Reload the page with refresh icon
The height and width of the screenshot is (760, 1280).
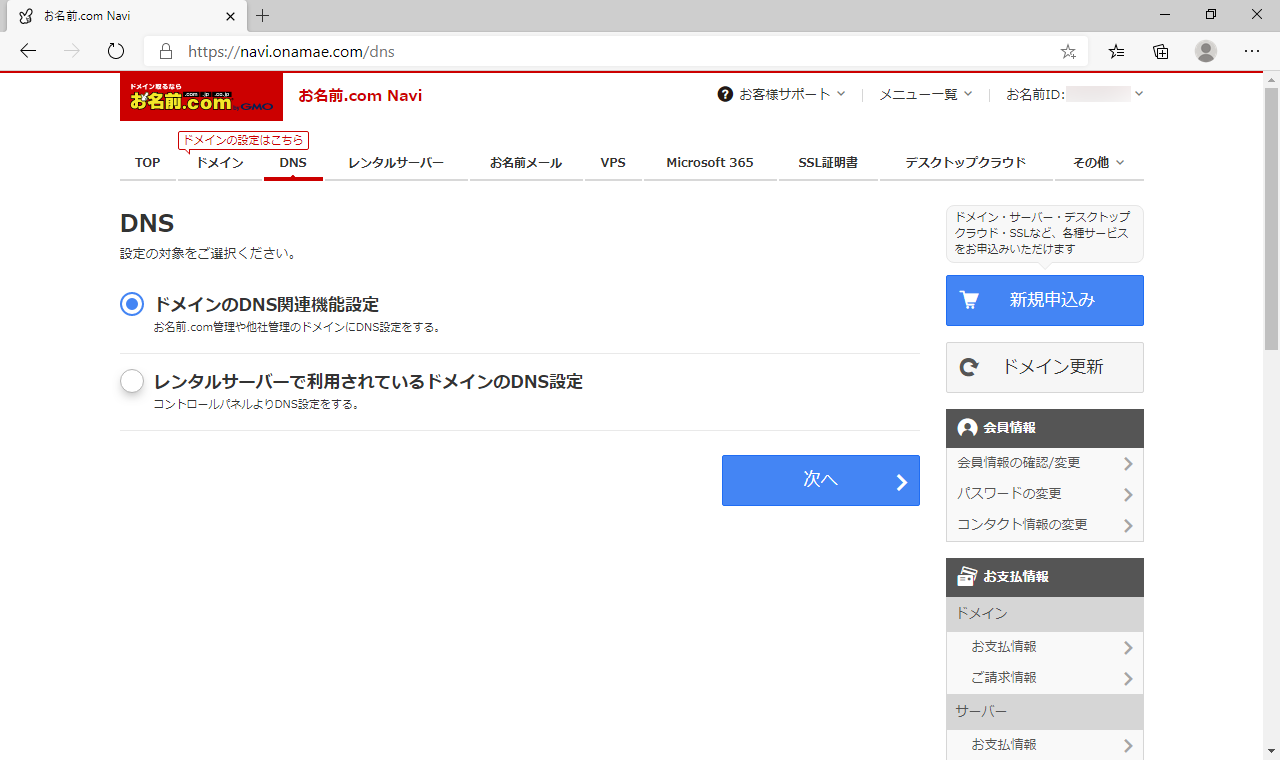[115, 51]
